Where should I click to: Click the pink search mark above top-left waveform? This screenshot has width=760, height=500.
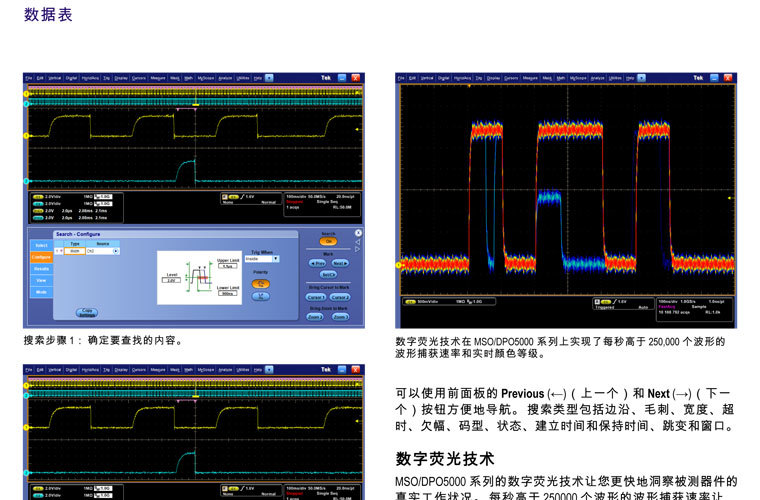click(187, 109)
